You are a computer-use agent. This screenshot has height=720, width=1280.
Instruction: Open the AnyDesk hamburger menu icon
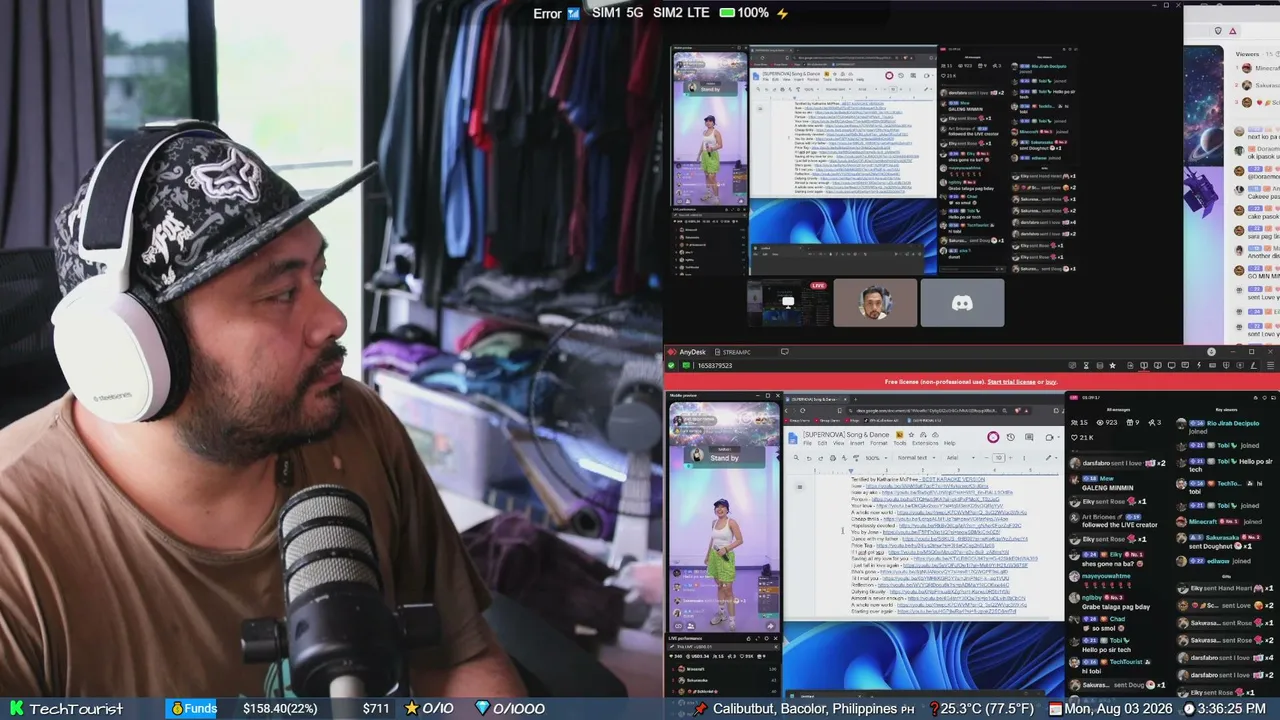pyautogui.click(x=1271, y=366)
